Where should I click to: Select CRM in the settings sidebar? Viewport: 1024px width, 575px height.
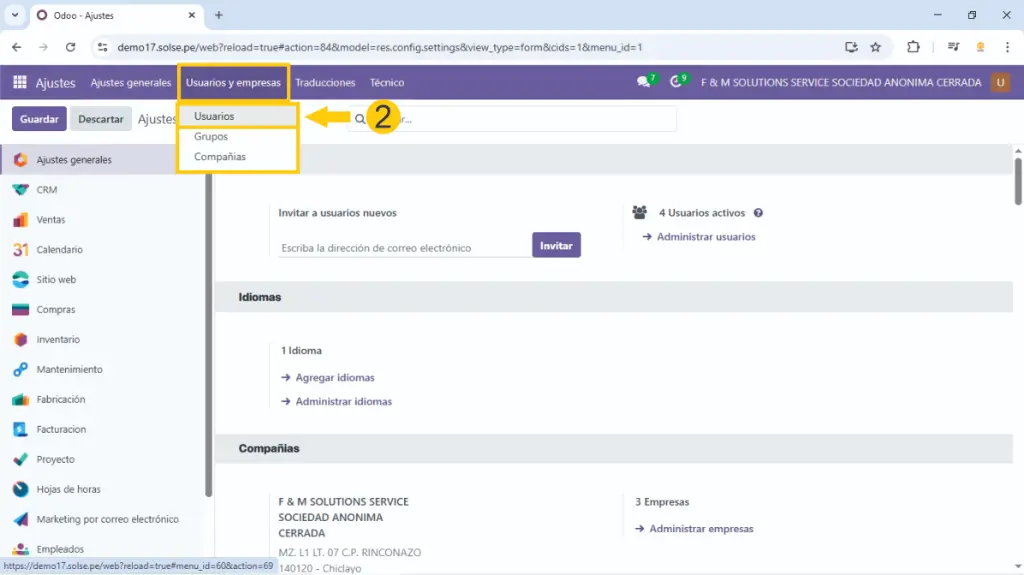[46, 190]
